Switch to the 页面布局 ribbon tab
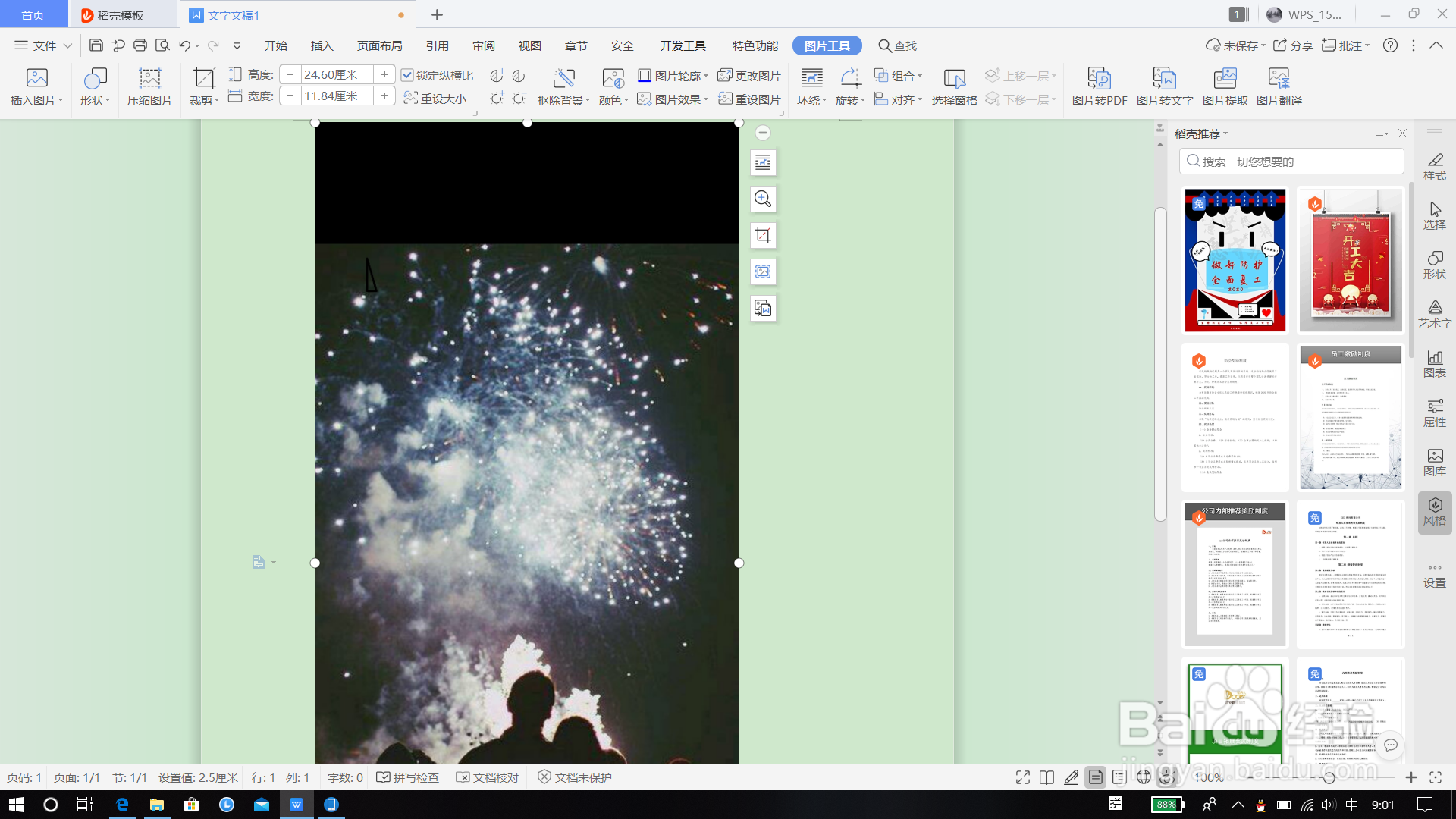1456x819 pixels. pyautogui.click(x=379, y=45)
